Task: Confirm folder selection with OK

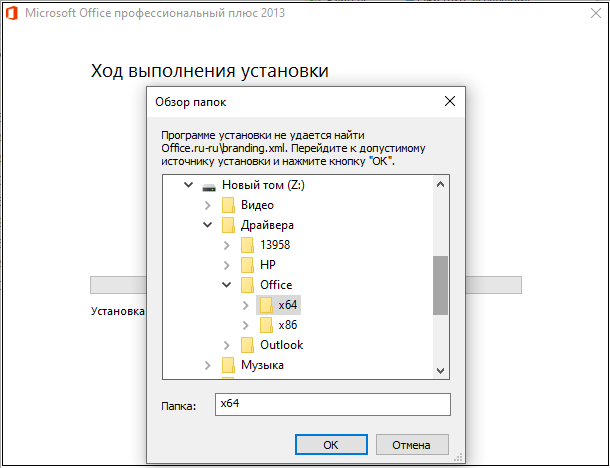Action: point(331,445)
